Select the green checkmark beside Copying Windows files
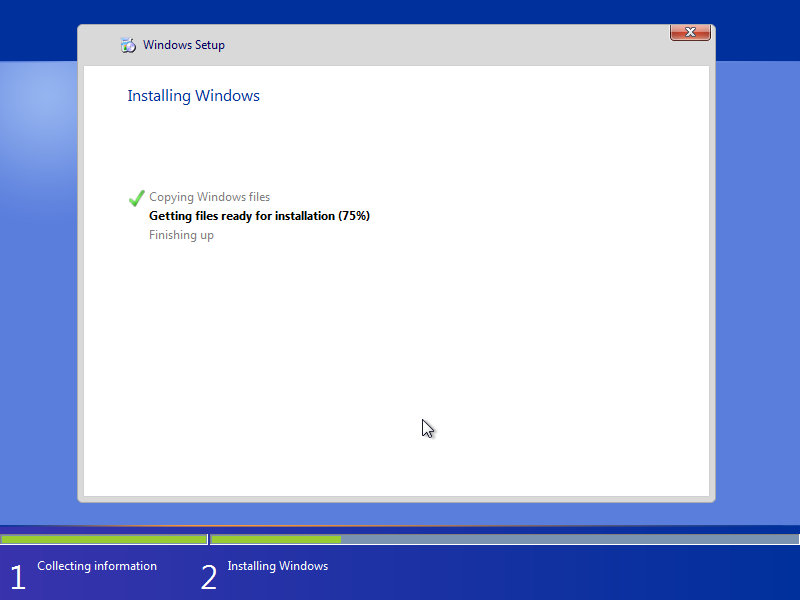800x600 pixels. 136,196
